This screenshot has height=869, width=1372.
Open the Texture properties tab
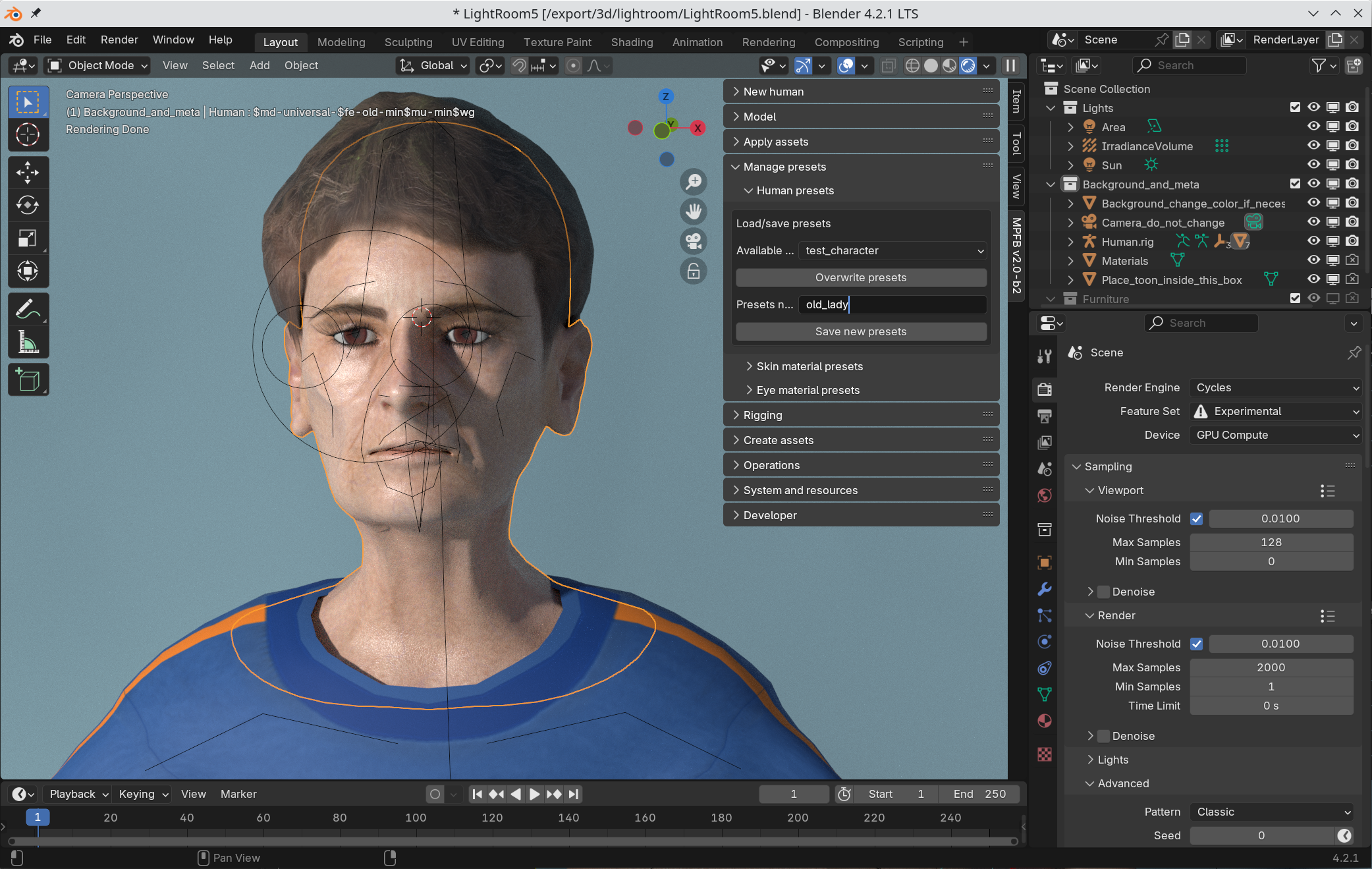pyautogui.click(x=1045, y=754)
